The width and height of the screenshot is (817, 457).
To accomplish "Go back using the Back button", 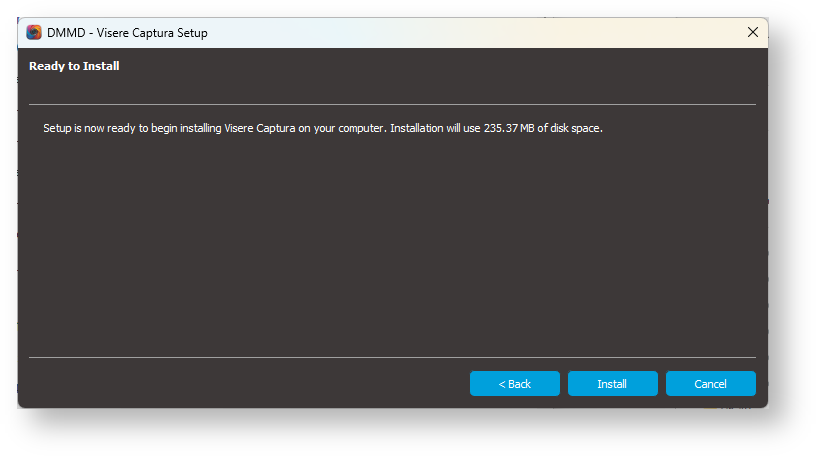I will click(514, 384).
